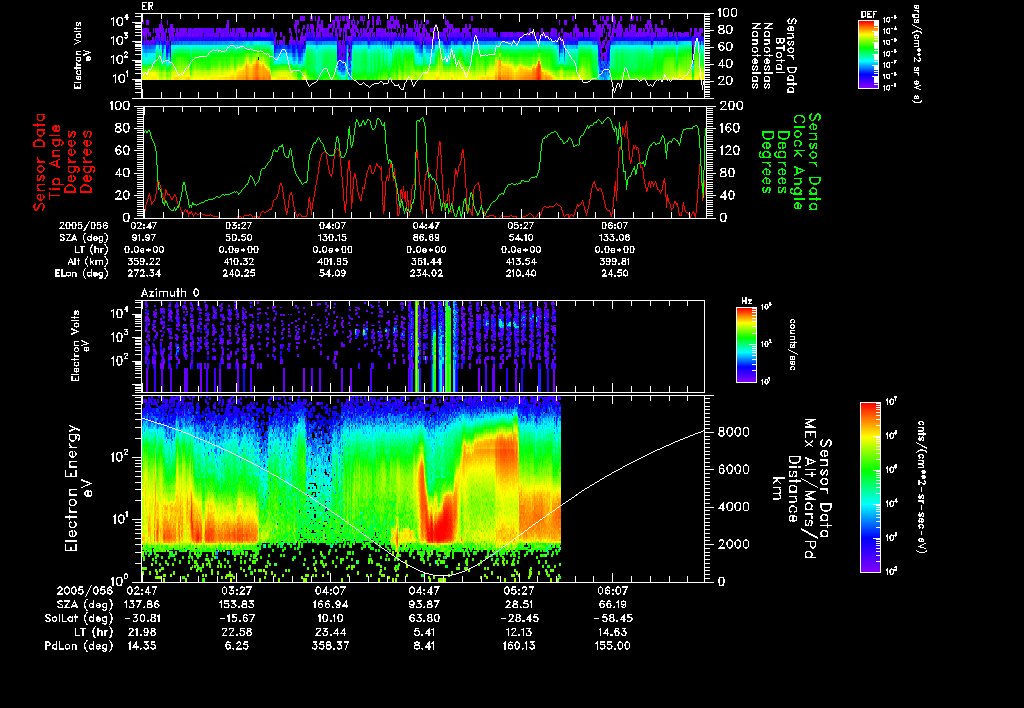Click the Tip Angle and Clock Angle line plot

pos(424,161)
